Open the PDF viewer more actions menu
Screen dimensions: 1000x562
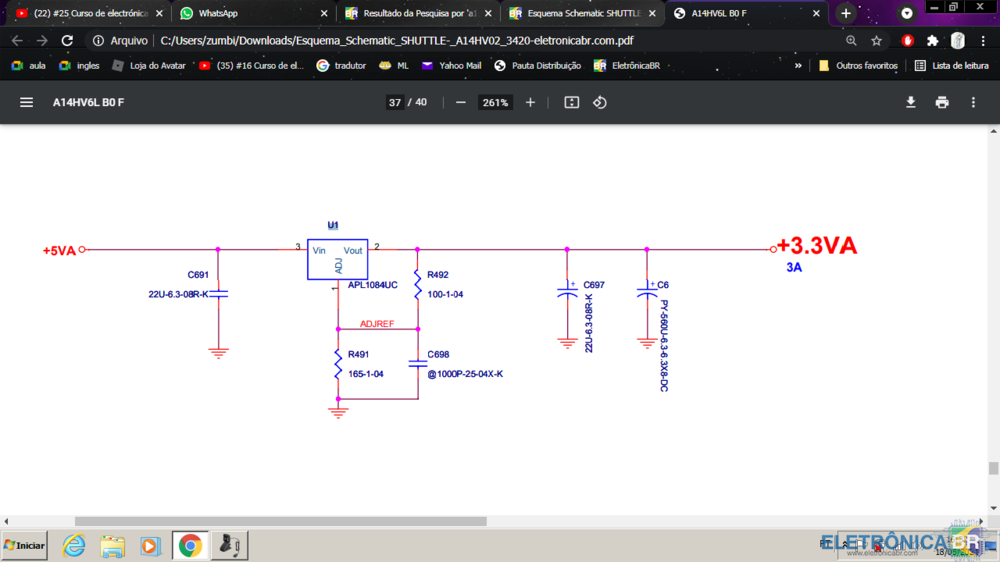tap(973, 103)
